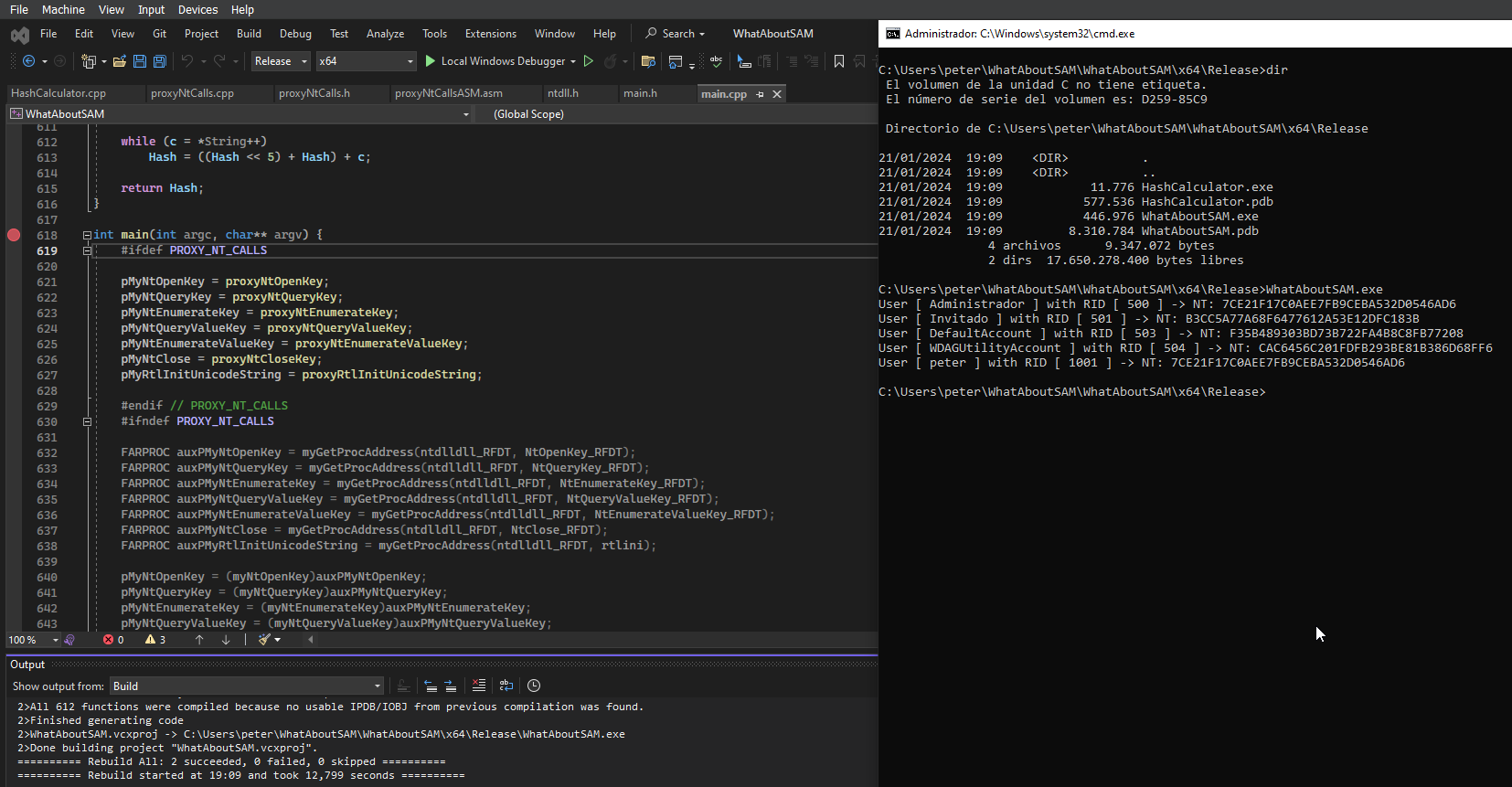1512x787 pixels.
Task: Switch to the proxyNtCallsASM.asm tab
Action: tap(449, 93)
